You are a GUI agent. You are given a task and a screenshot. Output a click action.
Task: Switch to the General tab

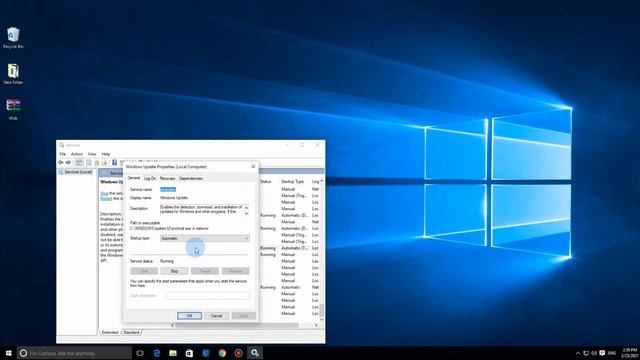click(133, 178)
